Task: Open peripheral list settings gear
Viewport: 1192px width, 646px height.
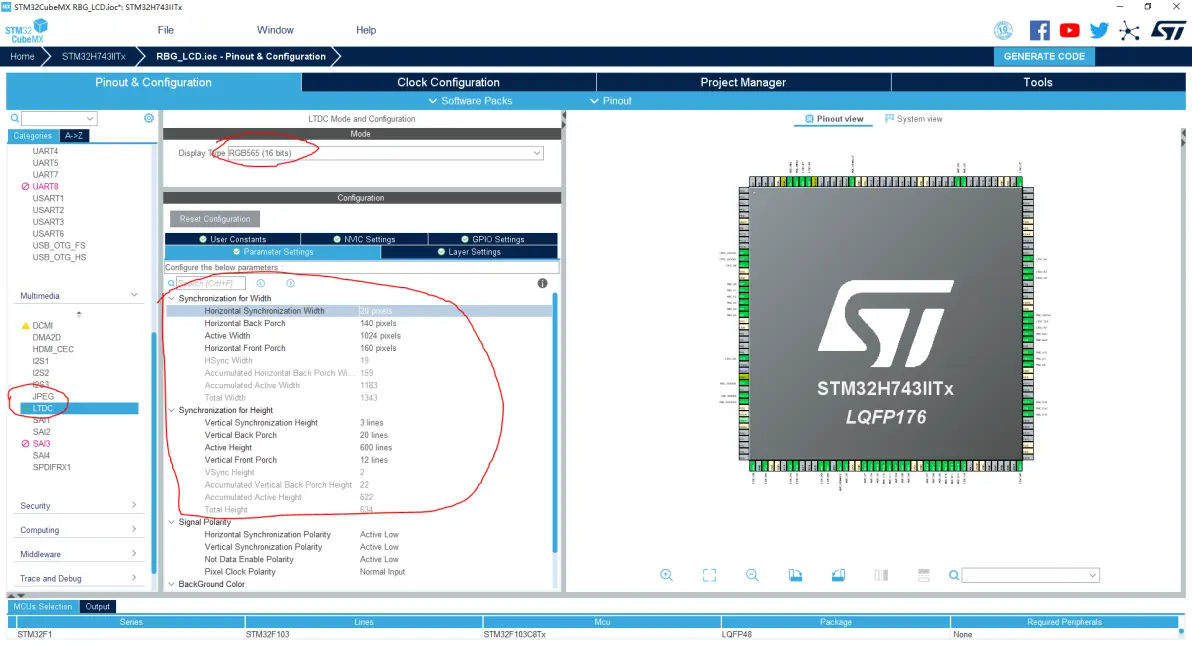Action: click(149, 118)
